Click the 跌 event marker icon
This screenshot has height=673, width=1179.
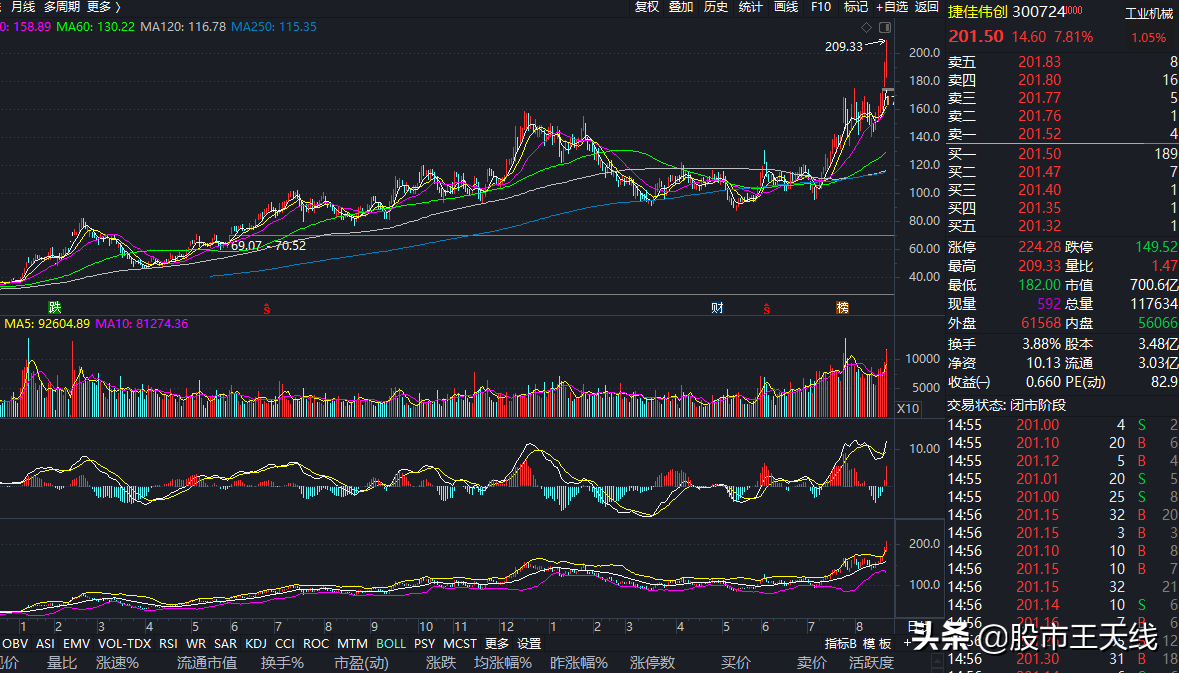coord(55,306)
